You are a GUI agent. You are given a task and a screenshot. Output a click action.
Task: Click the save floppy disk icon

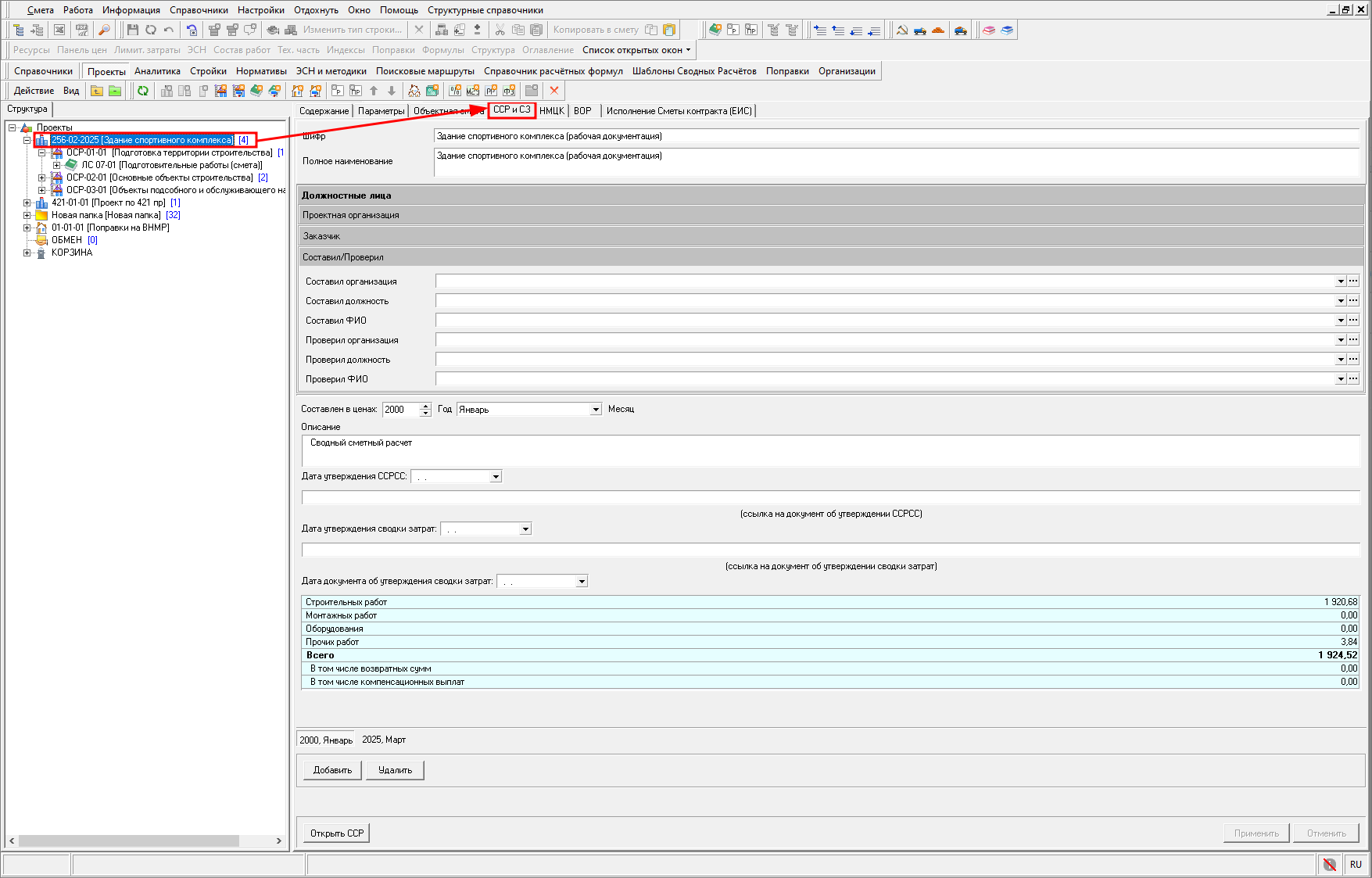[x=132, y=30]
